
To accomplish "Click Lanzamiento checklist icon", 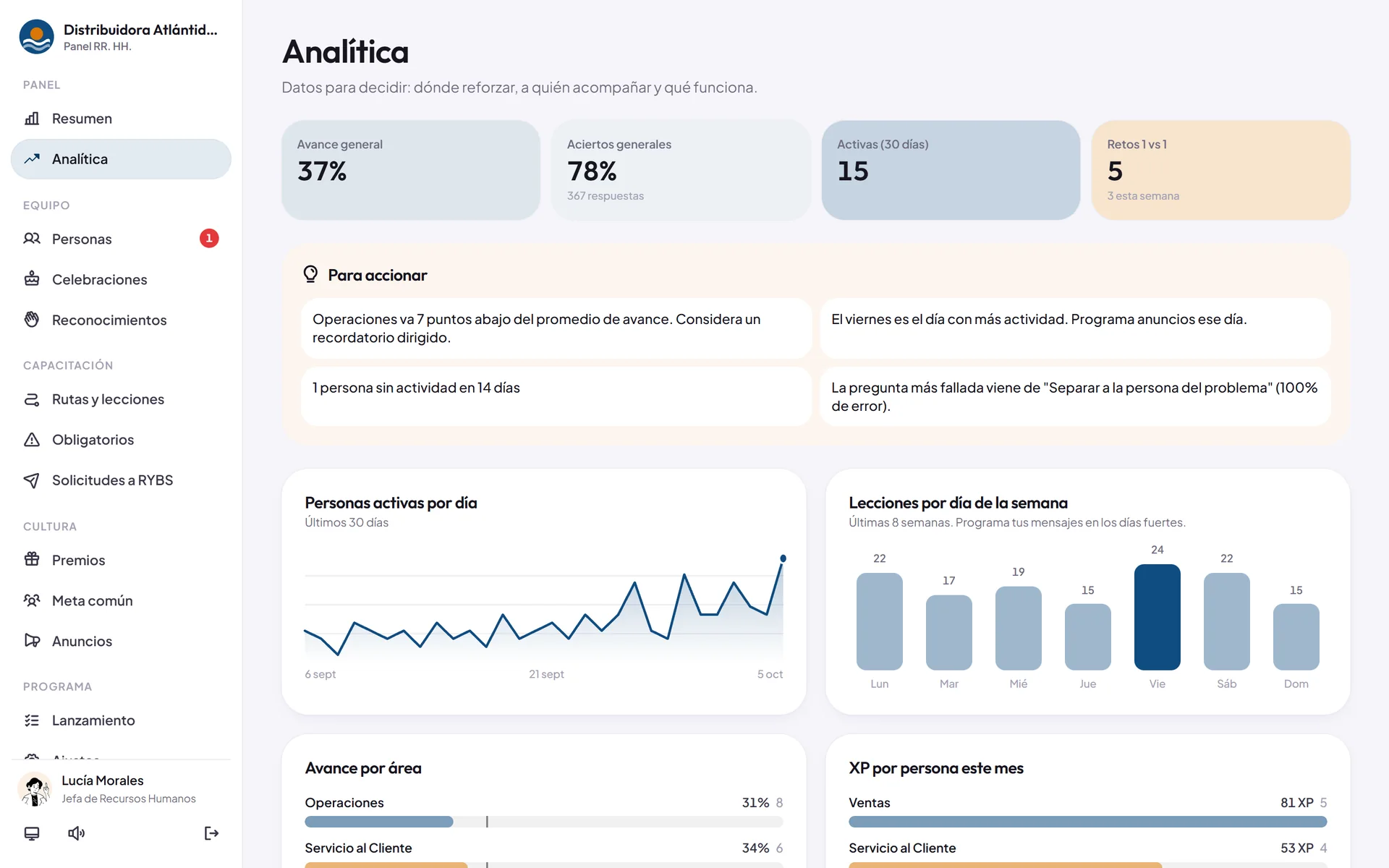I will (32, 720).
